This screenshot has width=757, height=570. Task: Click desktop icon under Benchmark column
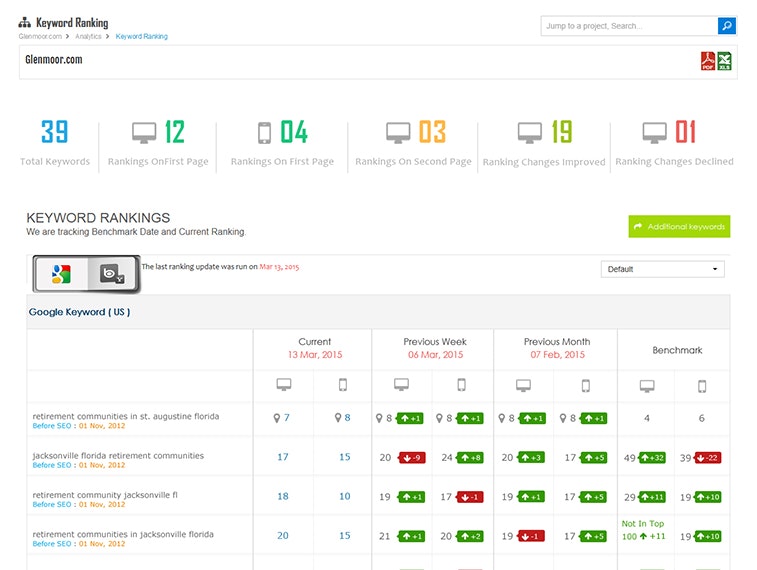[647, 386]
